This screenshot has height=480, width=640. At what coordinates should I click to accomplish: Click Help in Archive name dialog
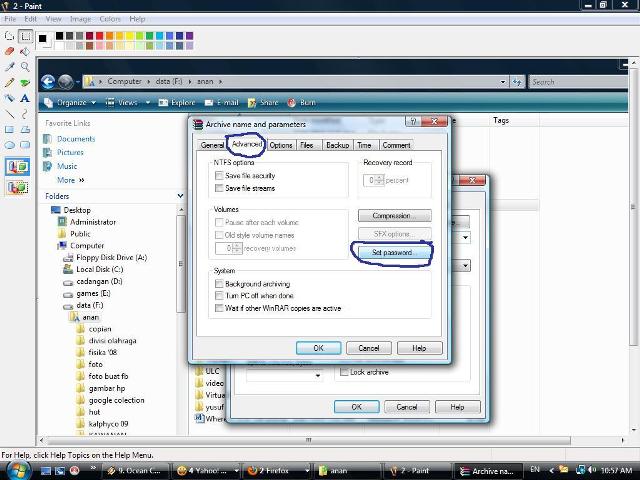tap(419, 348)
